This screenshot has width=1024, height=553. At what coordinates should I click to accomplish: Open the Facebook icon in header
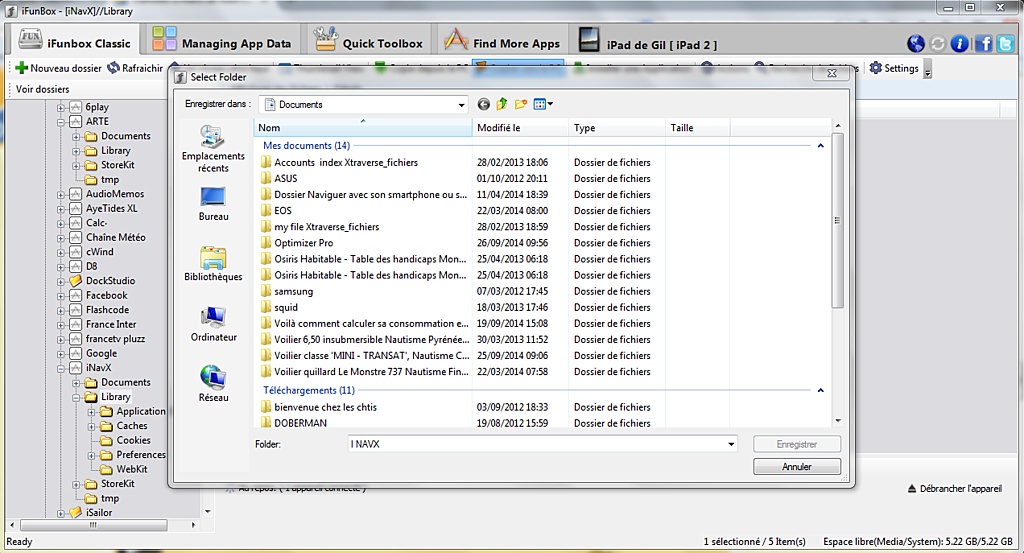(x=984, y=44)
